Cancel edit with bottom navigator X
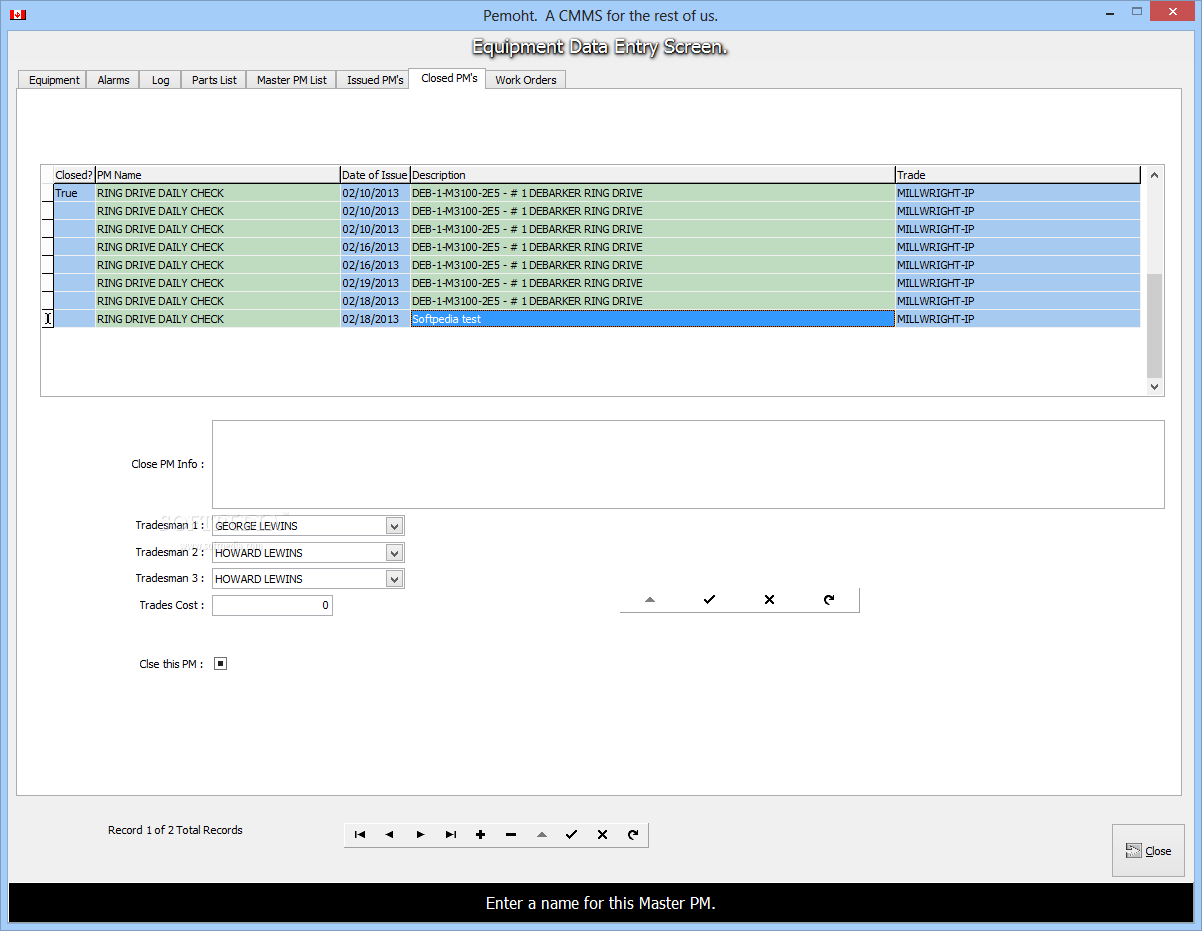The width and height of the screenshot is (1202, 931). (x=602, y=834)
